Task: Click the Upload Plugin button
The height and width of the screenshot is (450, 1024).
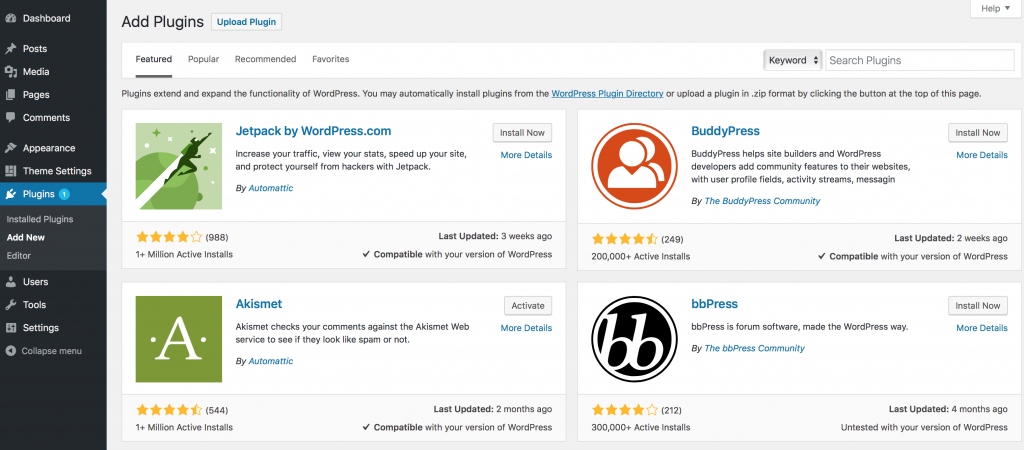Action: click(x=246, y=22)
